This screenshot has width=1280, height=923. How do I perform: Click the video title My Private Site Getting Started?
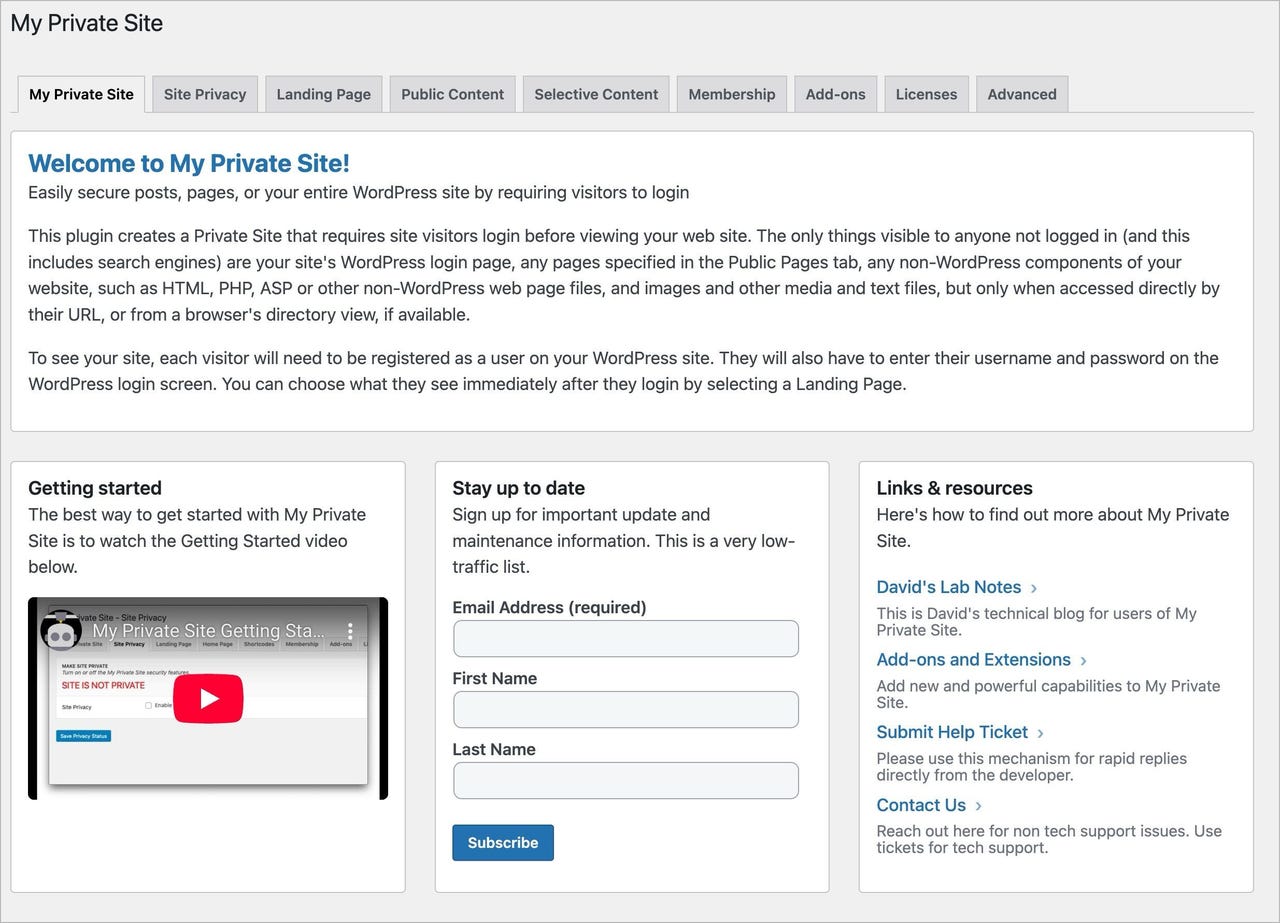pos(209,631)
